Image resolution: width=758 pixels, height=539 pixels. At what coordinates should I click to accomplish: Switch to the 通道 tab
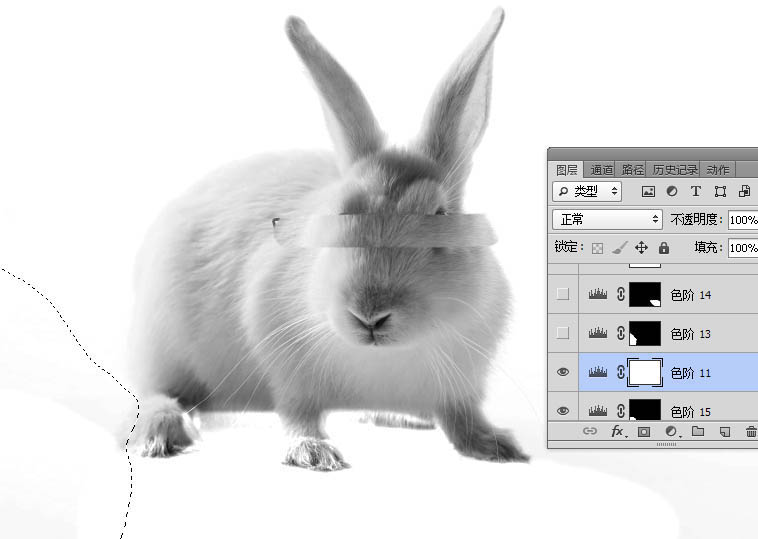click(601, 170)
